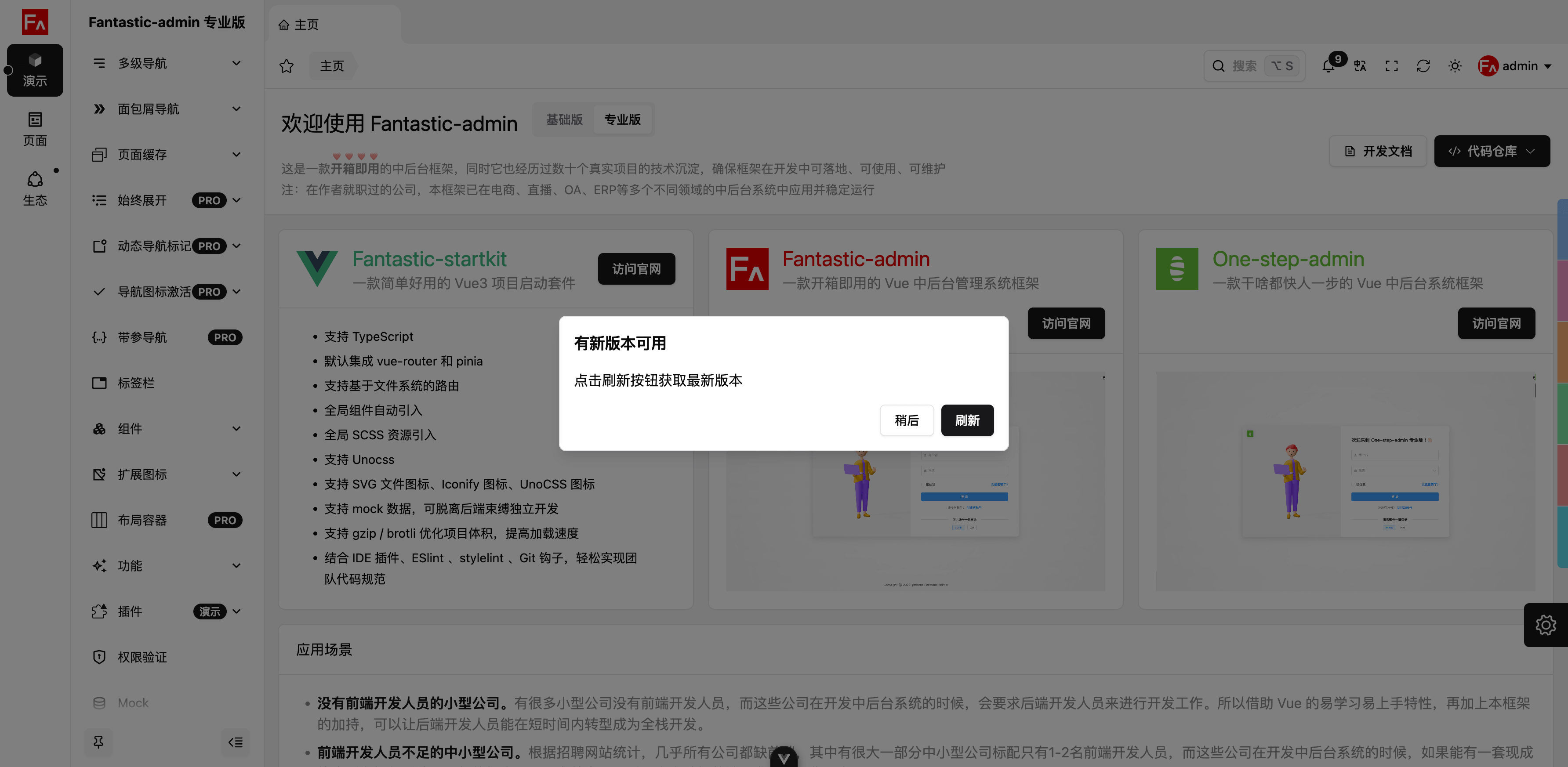This screenshot has height=767, width=1568.
Task: Select the 页面 main navigation item
Action: pos(35,128)
